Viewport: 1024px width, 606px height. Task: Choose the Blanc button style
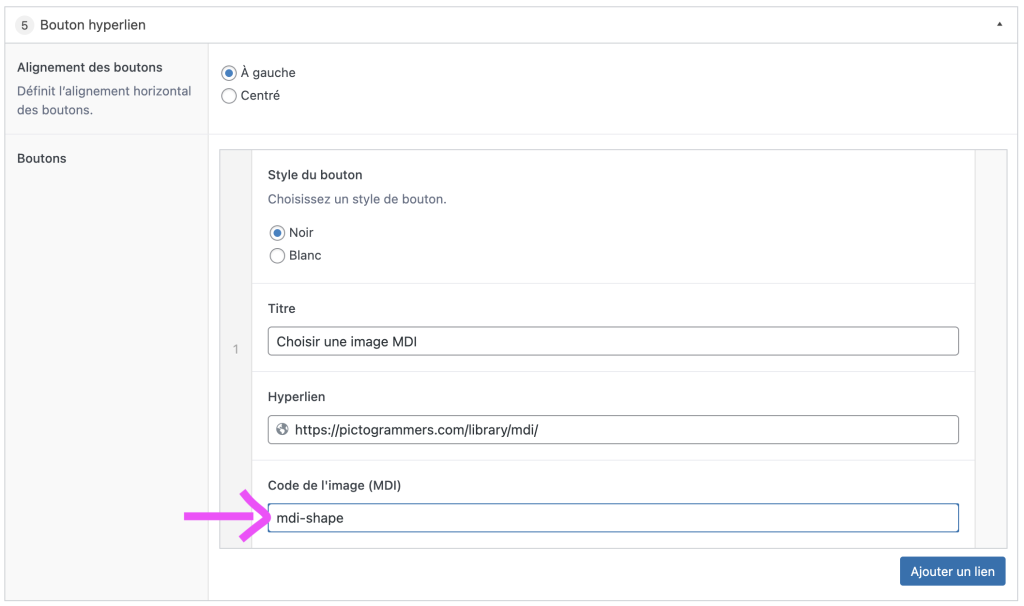277,256
